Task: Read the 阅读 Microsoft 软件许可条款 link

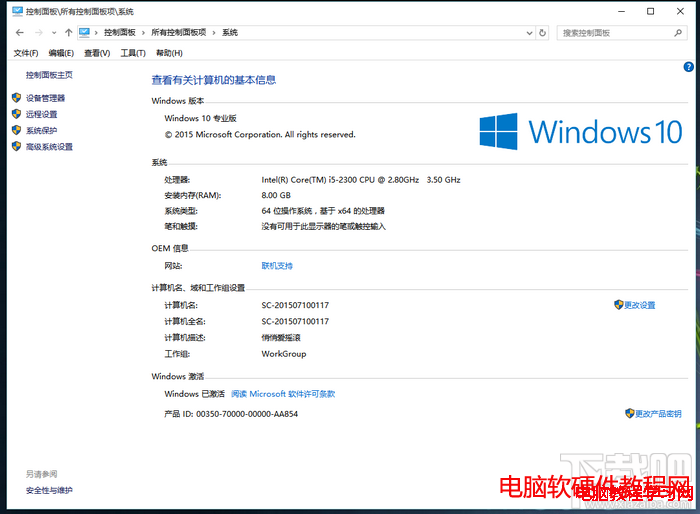Action: pos(283,394)
